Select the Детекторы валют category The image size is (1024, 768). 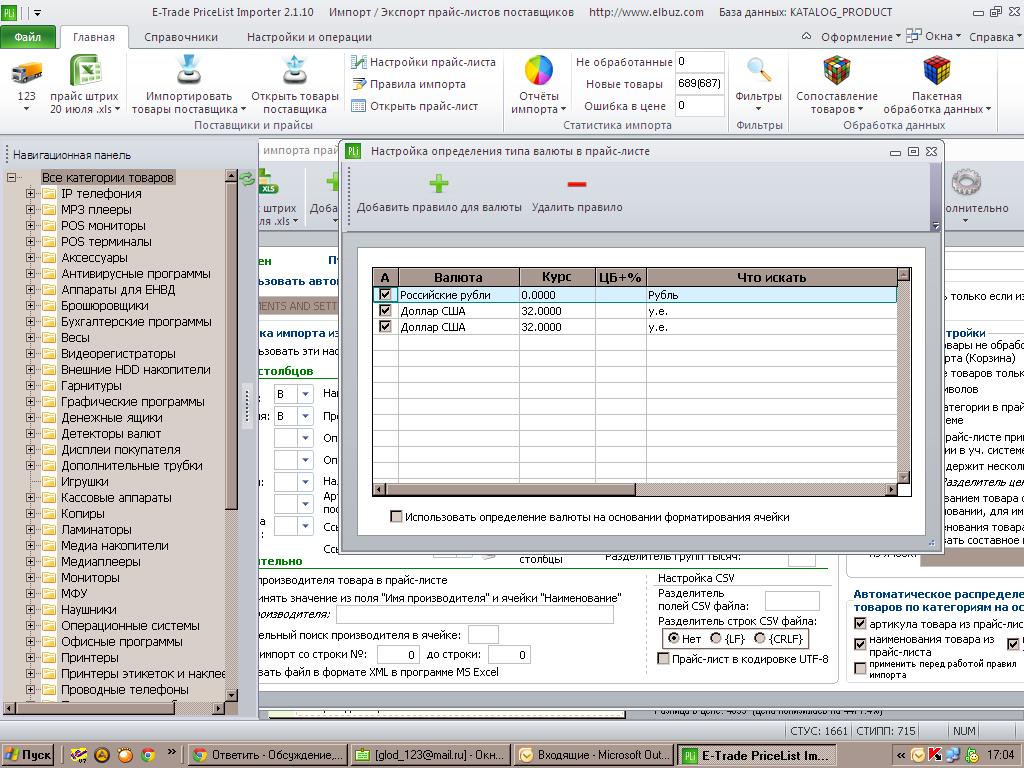pyautogui.click(x=111, y=434)
